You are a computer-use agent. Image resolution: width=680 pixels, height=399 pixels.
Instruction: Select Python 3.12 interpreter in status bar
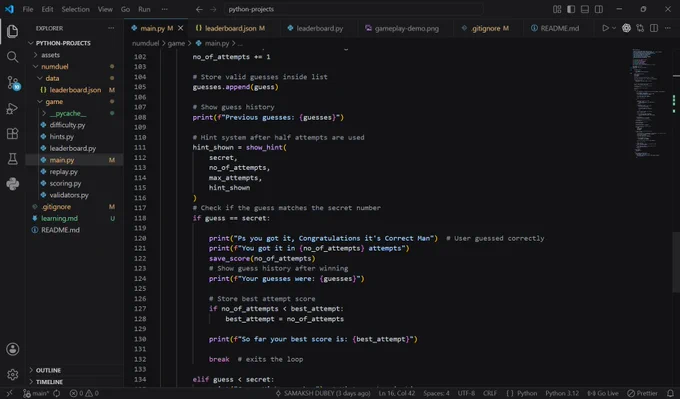[x=562, y=393]
